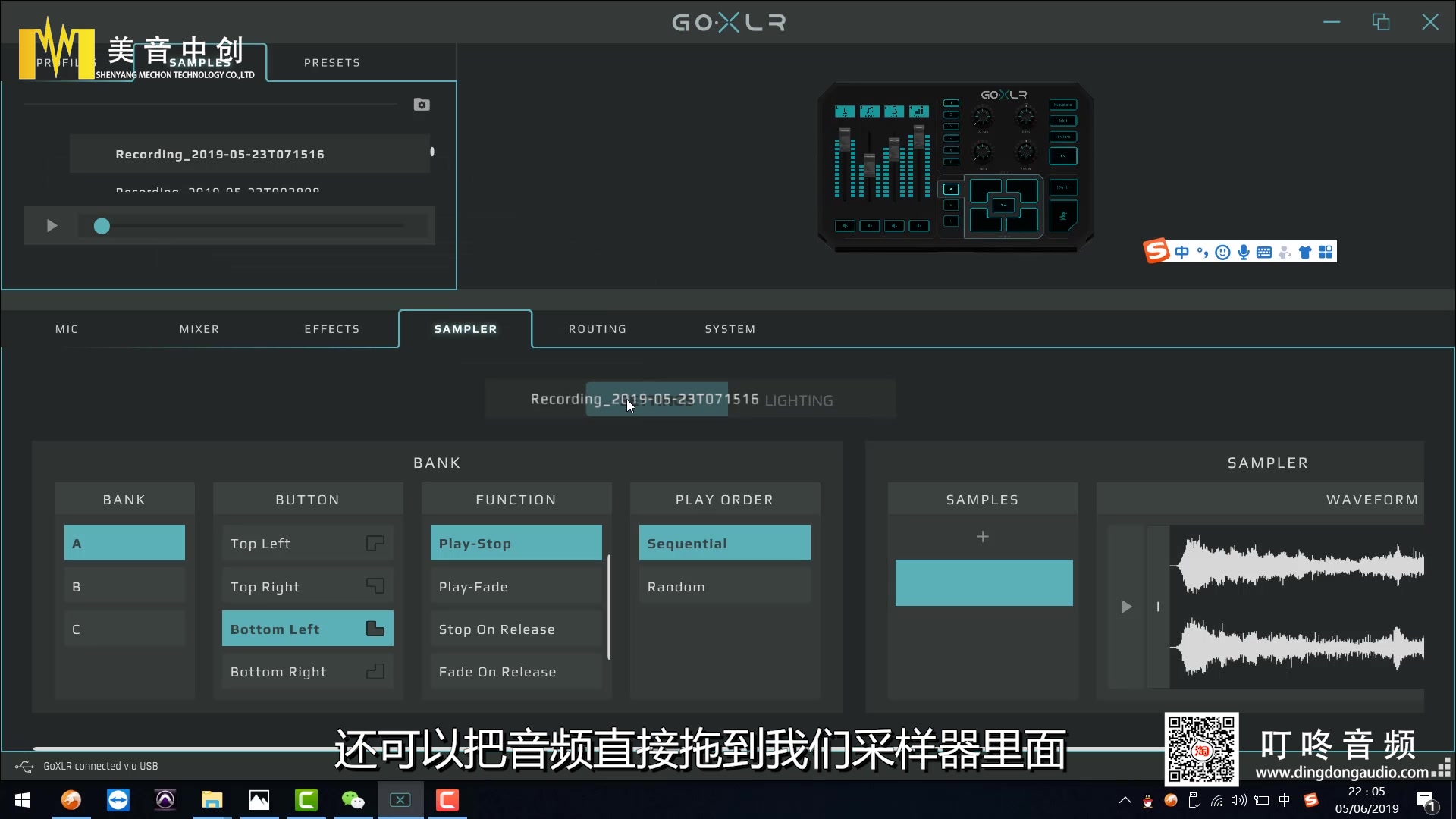Open the red Camtasia recorder taskbar icon
Viewport: 1456px width, 819px height.
click(x=447, y=800)
